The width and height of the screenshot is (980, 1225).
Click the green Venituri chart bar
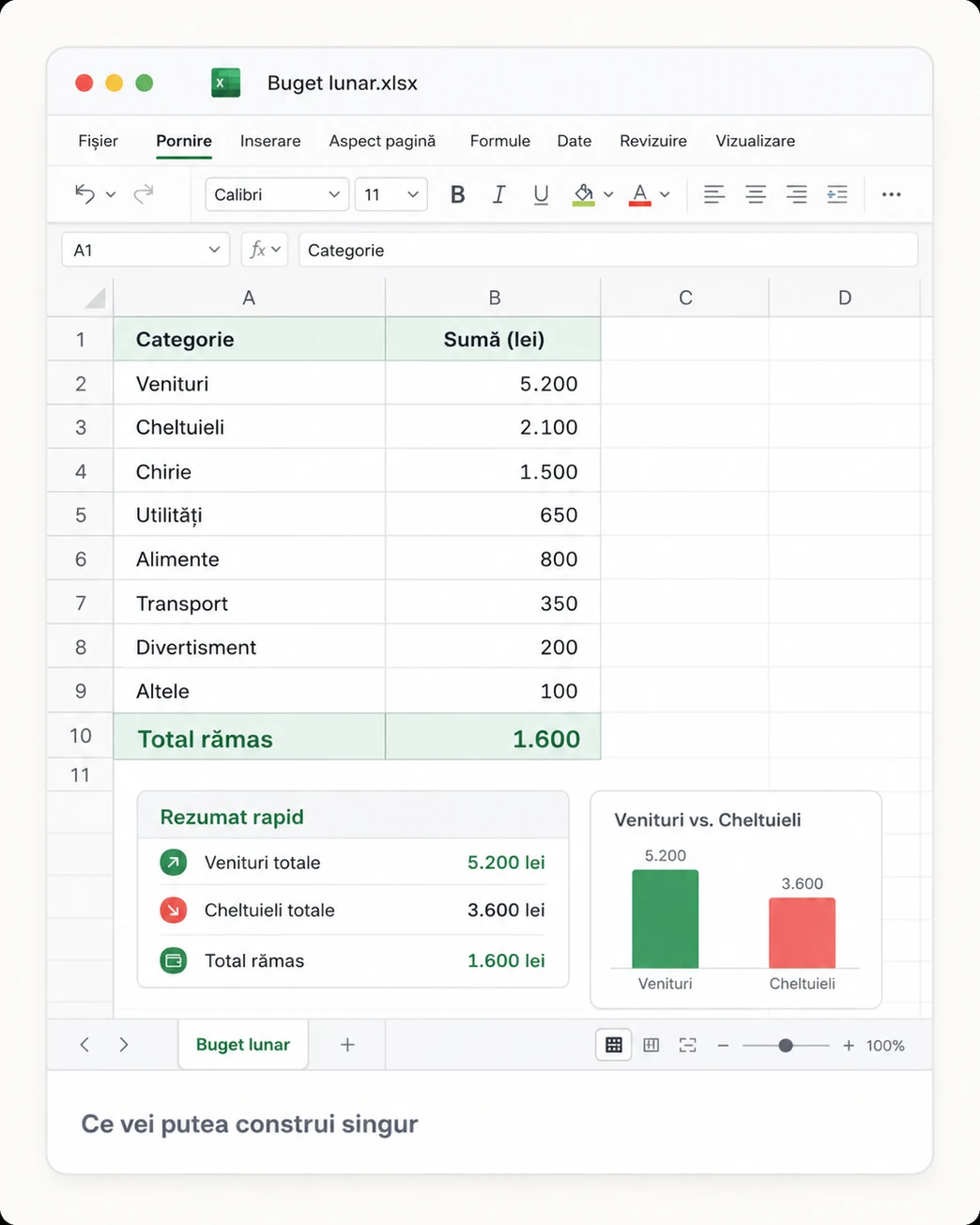point(666,919)
